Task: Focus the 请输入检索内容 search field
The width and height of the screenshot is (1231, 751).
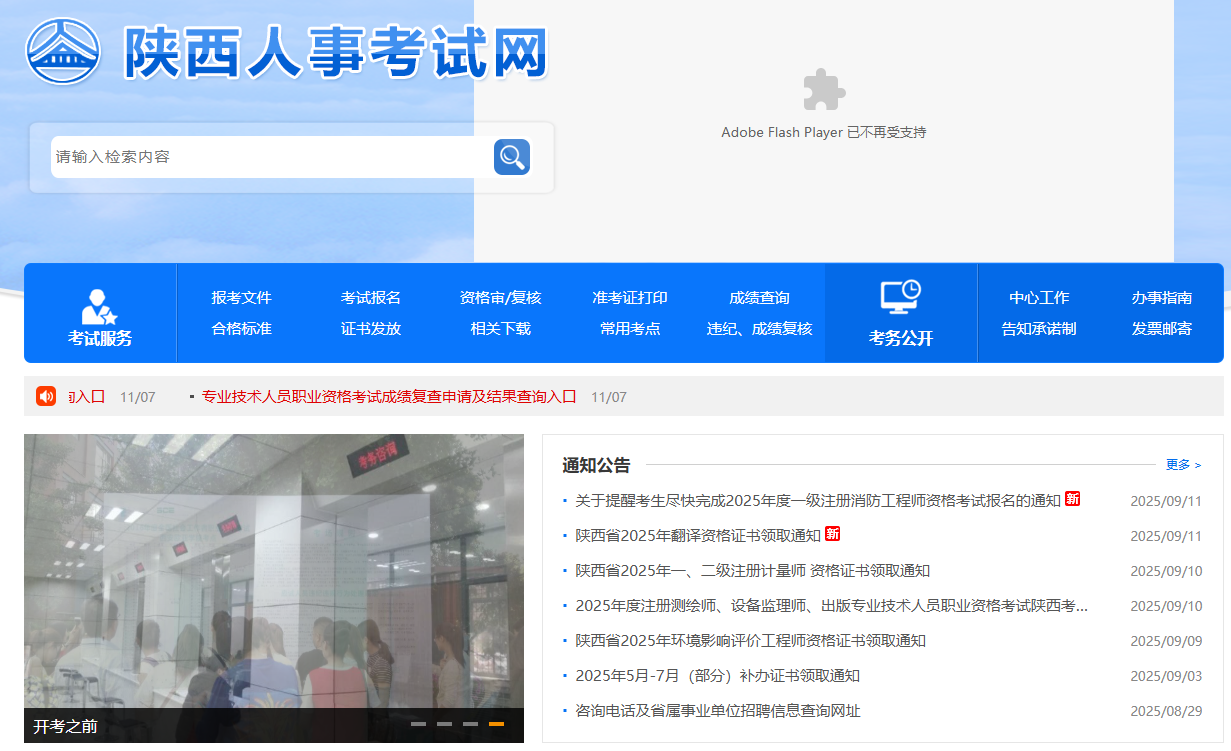Action: pyautogui.click(x=270, y=157)
